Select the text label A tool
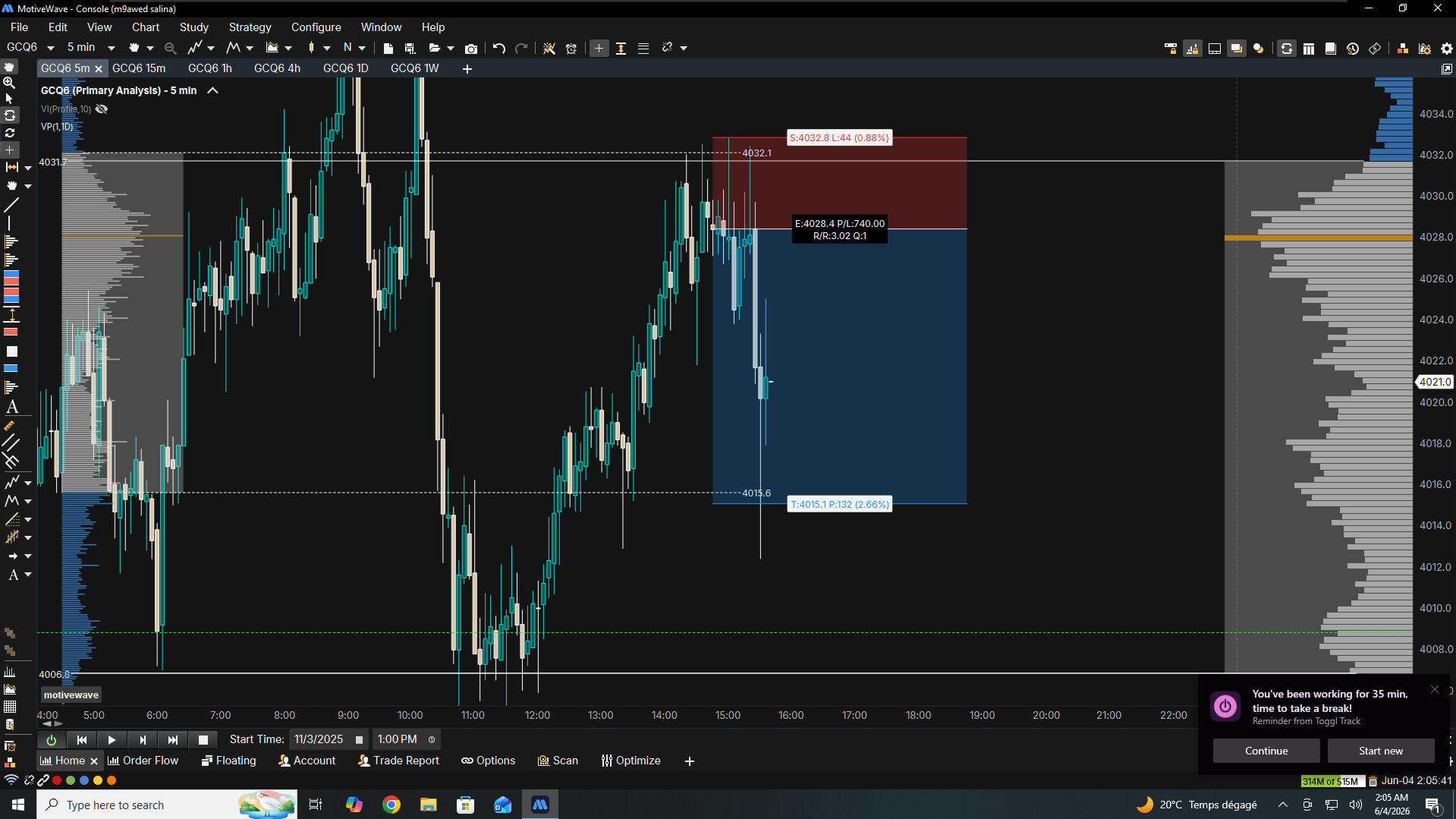This screenshot has width=1456, height=819. coord(12,407)
